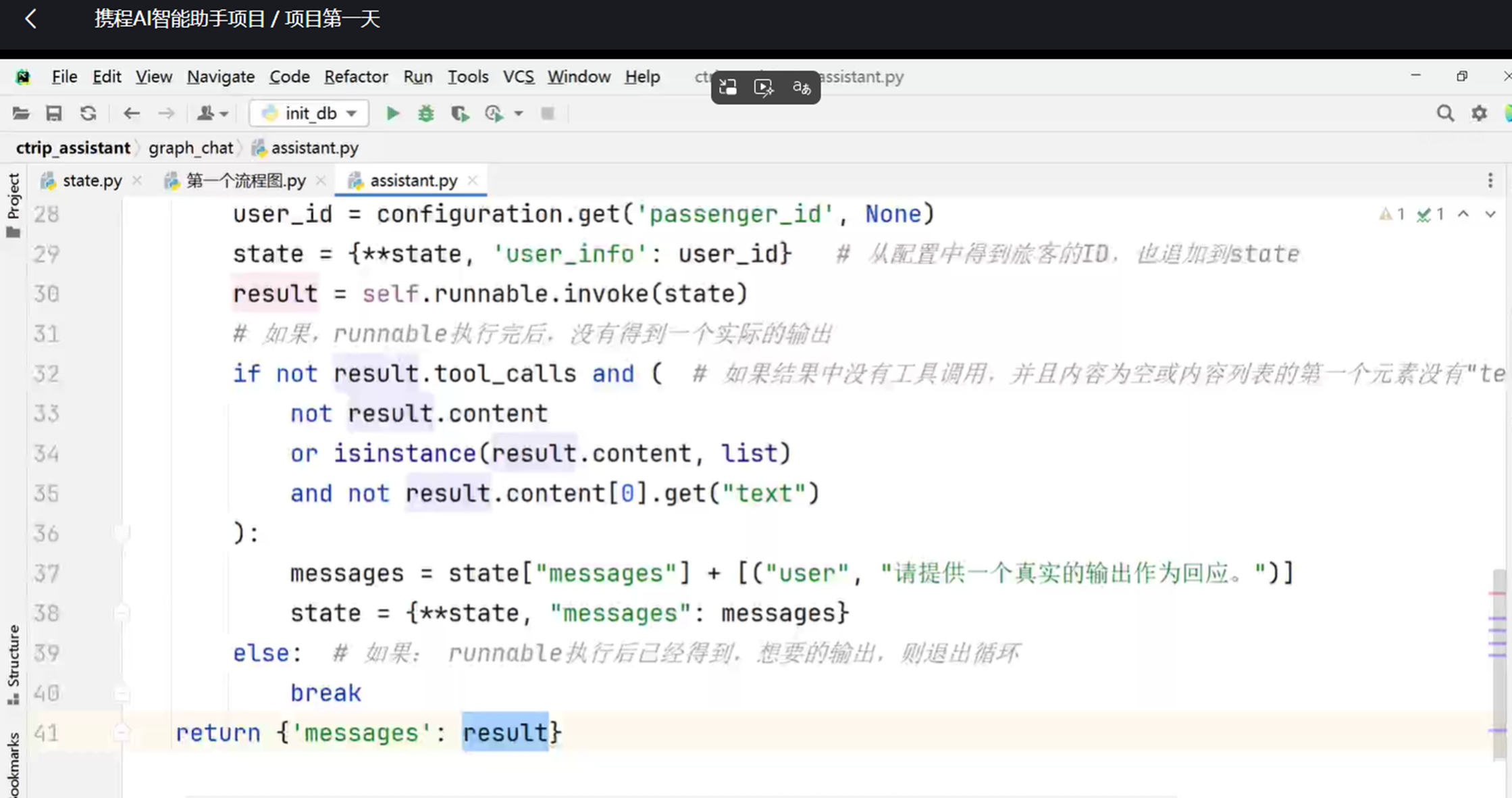Switch to the state.py tab
This screenshot has width=1512, height=798.
tap(92, 181)
